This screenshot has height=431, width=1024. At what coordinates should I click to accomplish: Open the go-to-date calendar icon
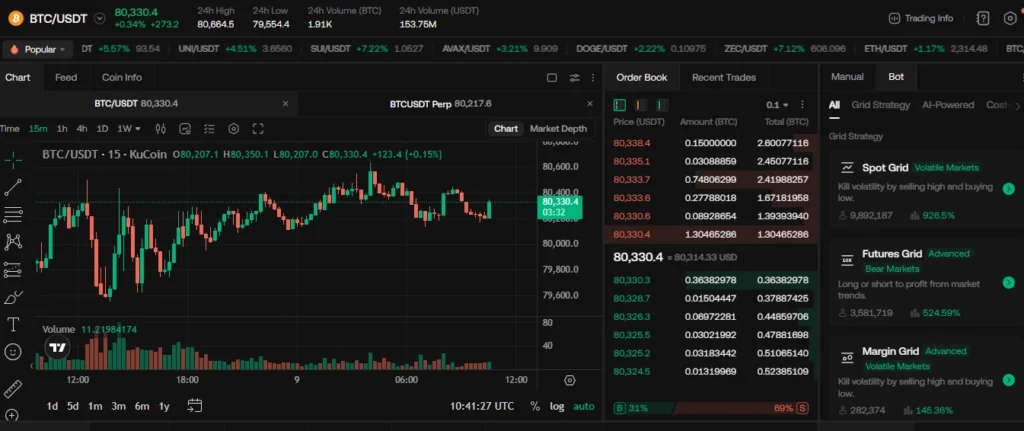195,406
